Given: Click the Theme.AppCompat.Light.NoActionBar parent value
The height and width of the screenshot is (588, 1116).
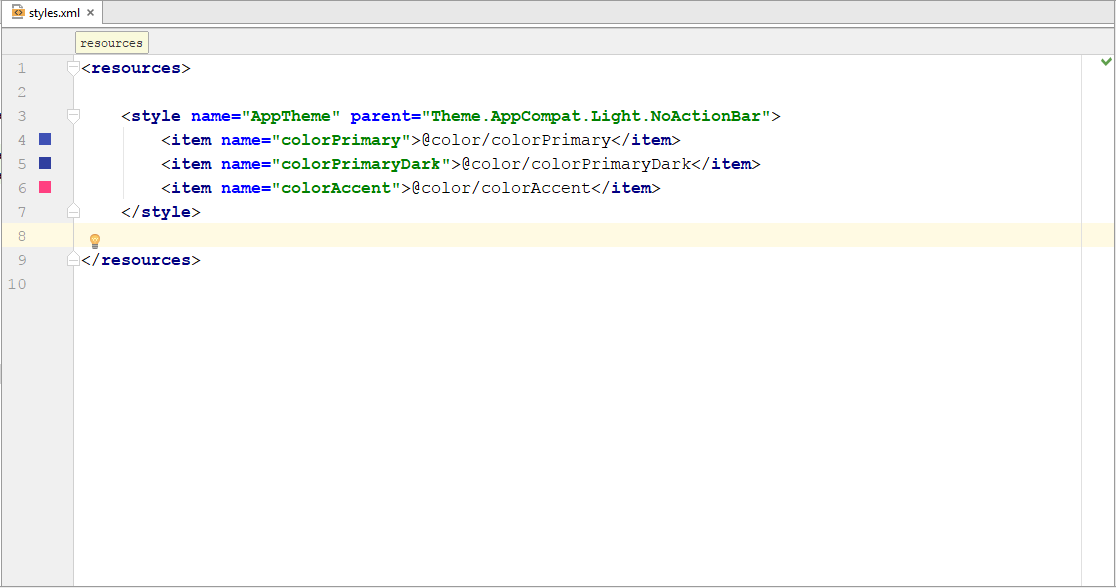Looking at the screenshot, I should click(x=585, y=115).
